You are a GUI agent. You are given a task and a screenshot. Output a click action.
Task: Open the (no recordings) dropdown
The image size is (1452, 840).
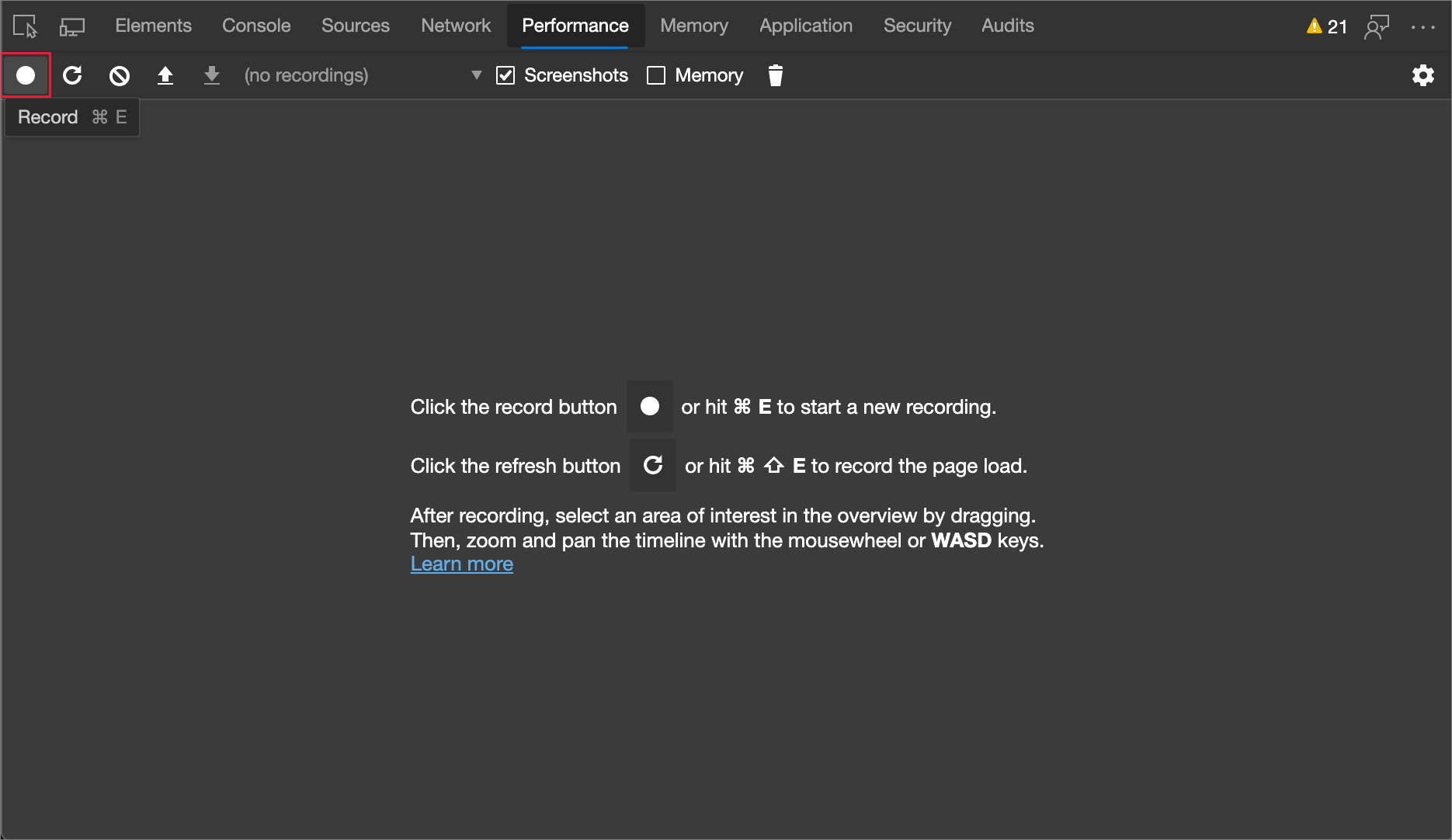[x=363, y=75]
